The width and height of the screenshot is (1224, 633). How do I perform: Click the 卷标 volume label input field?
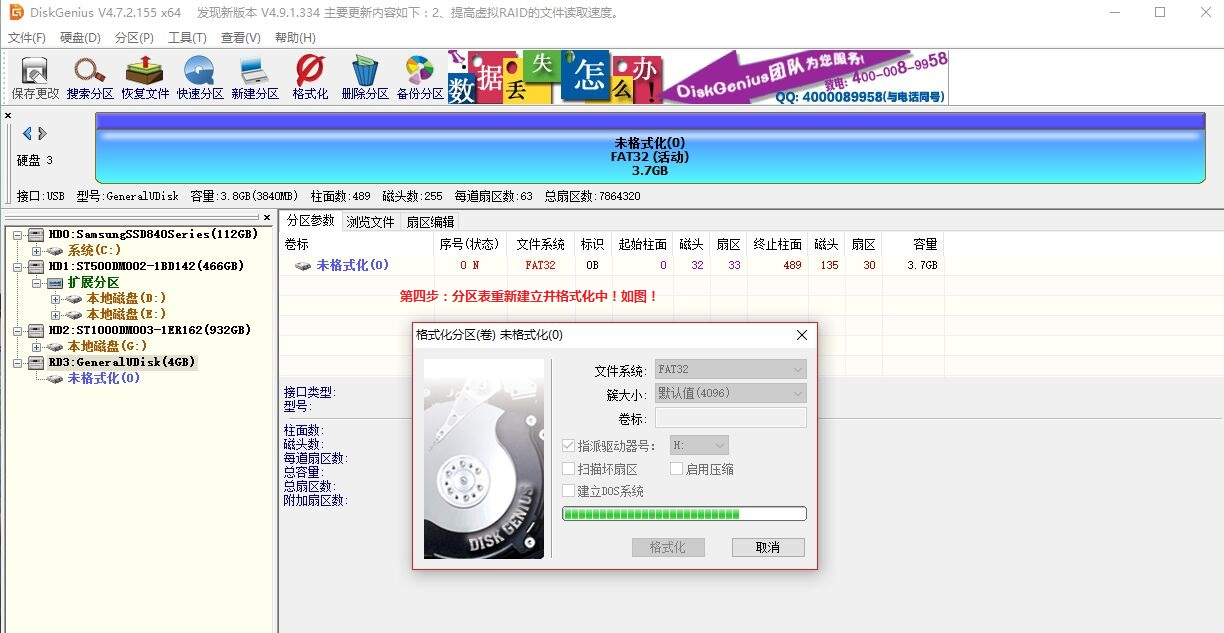click(x=730, y=418)
